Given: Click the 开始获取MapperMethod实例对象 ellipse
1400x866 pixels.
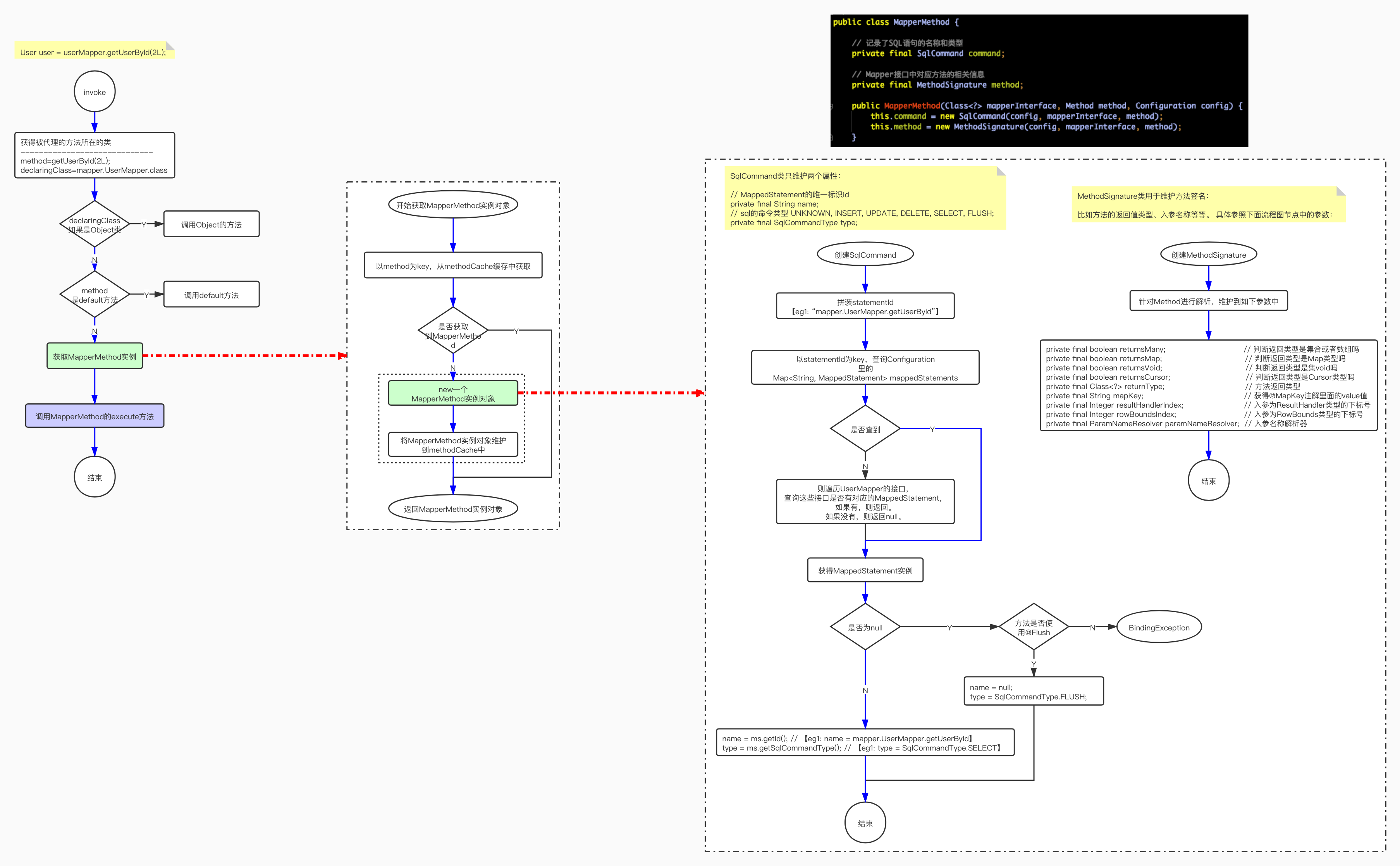Looking at the screenshot, I should pos(453,205).
